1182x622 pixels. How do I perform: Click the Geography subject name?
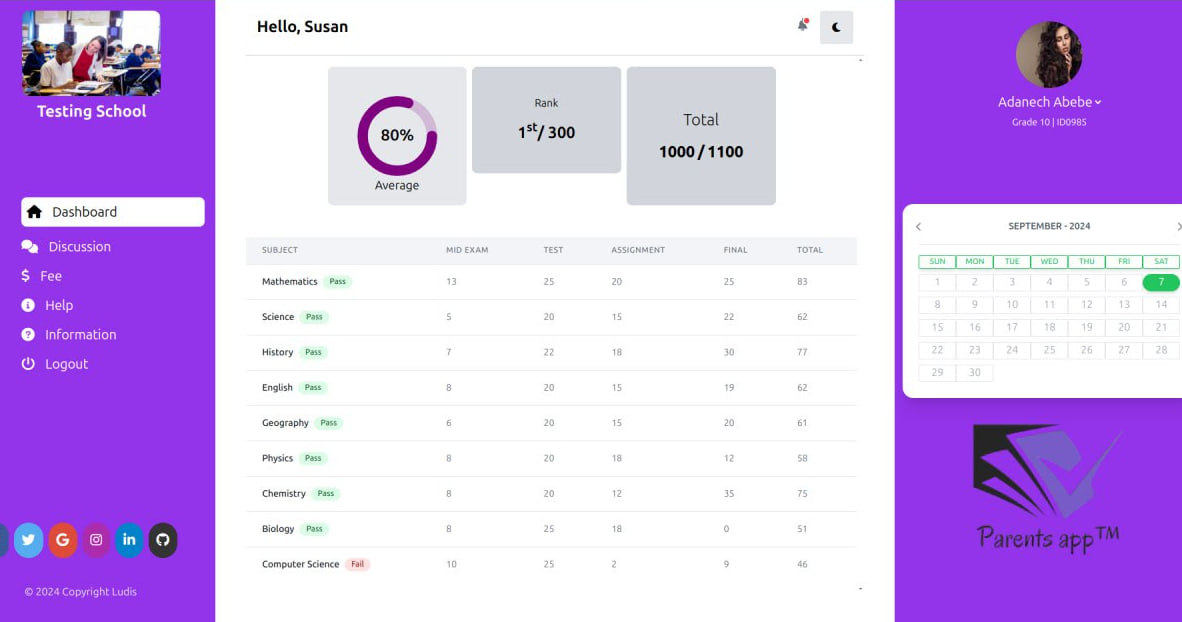285,423
